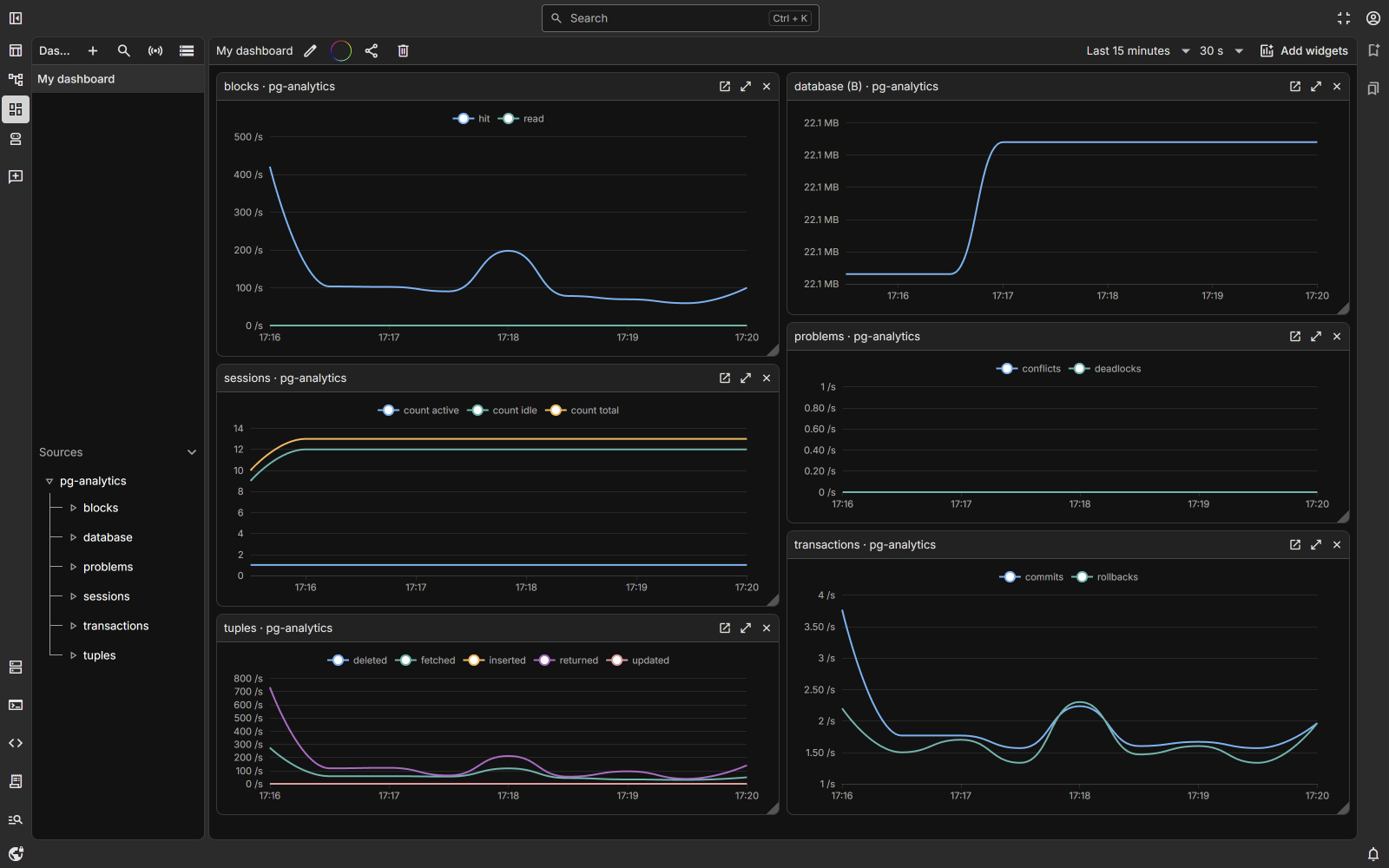Image resolution: width=1389 pixels, height=868 pixels.
Task: Open the database widget in new window
Action: pyautogui.click(x=1295, y=87)
